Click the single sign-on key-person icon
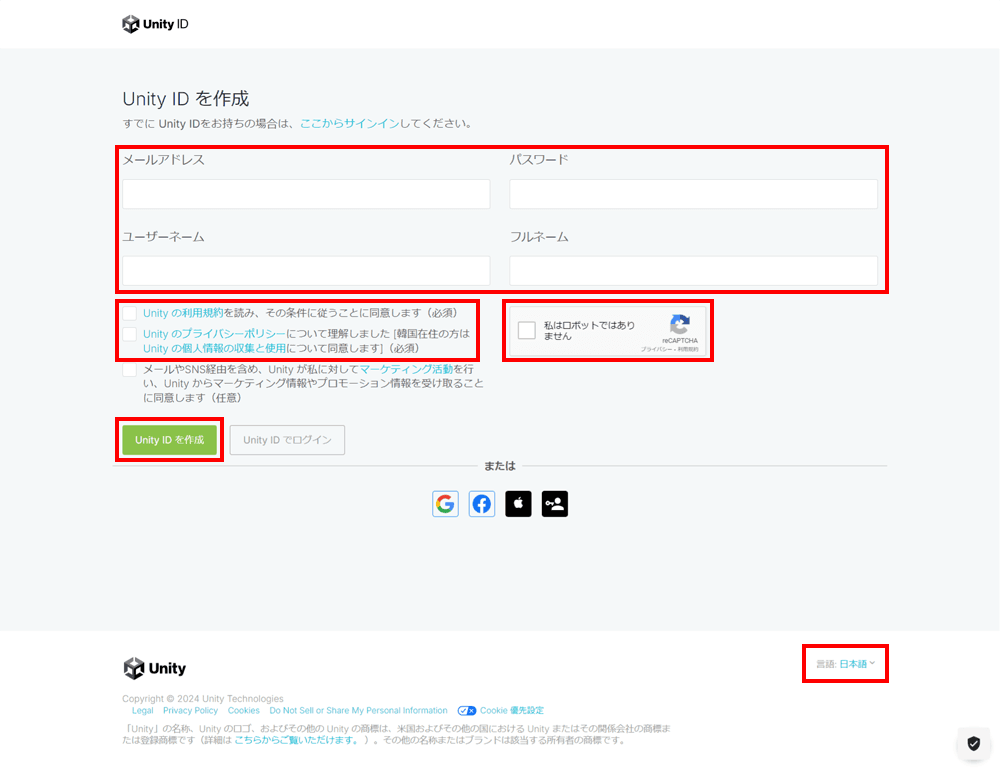The width and height of the screenshot is (1000, 770). tap(555, 504)
